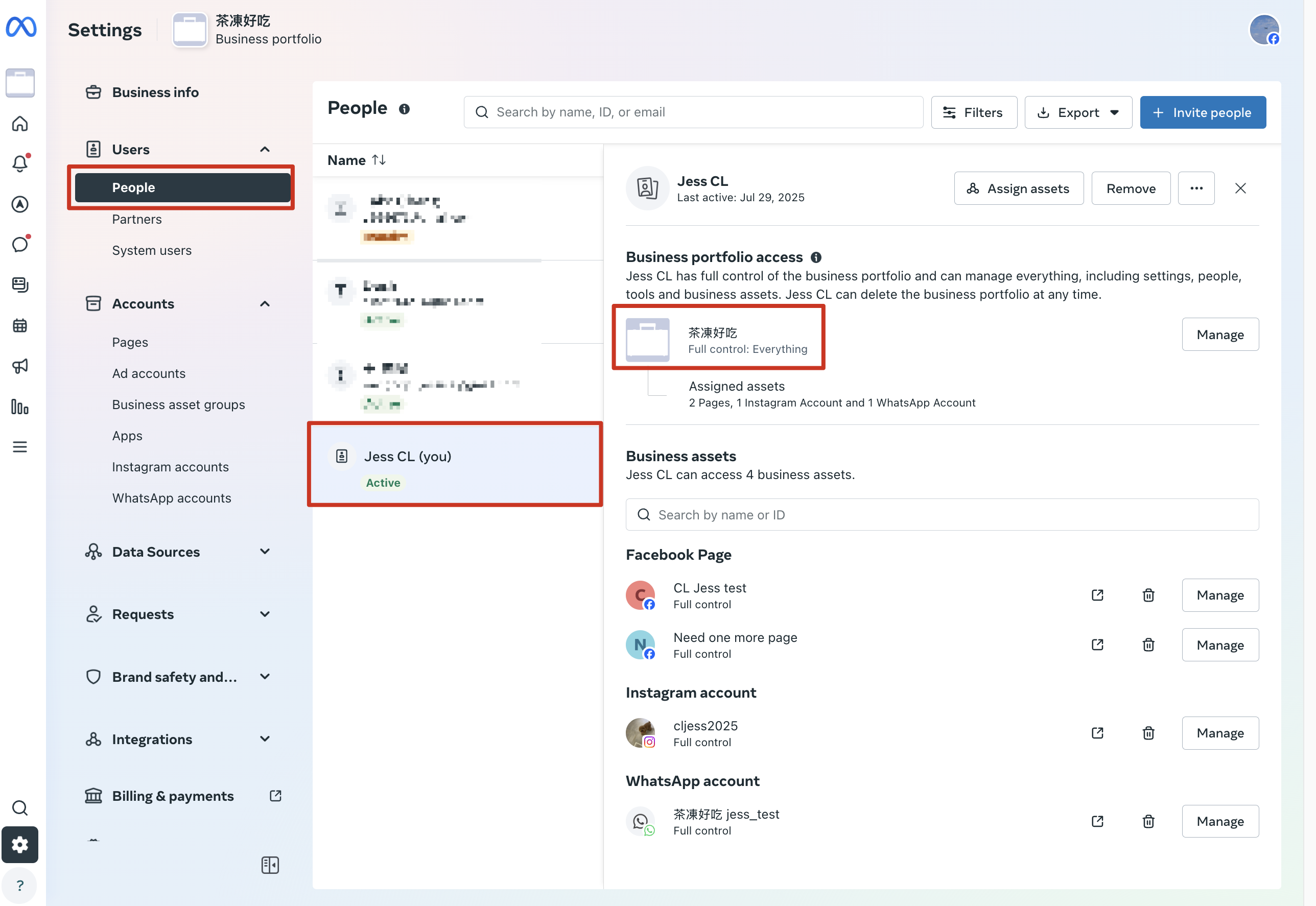1316x906 pixels.
Task: Click Assign assets button
Action: [1019, 188]
